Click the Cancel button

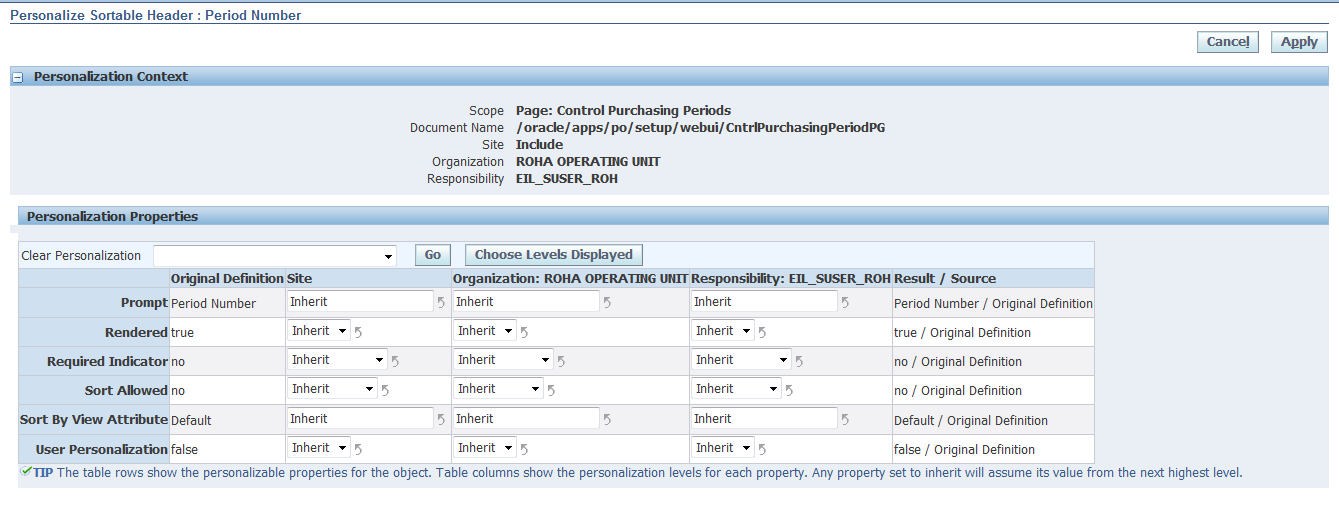click(1228, 42)
